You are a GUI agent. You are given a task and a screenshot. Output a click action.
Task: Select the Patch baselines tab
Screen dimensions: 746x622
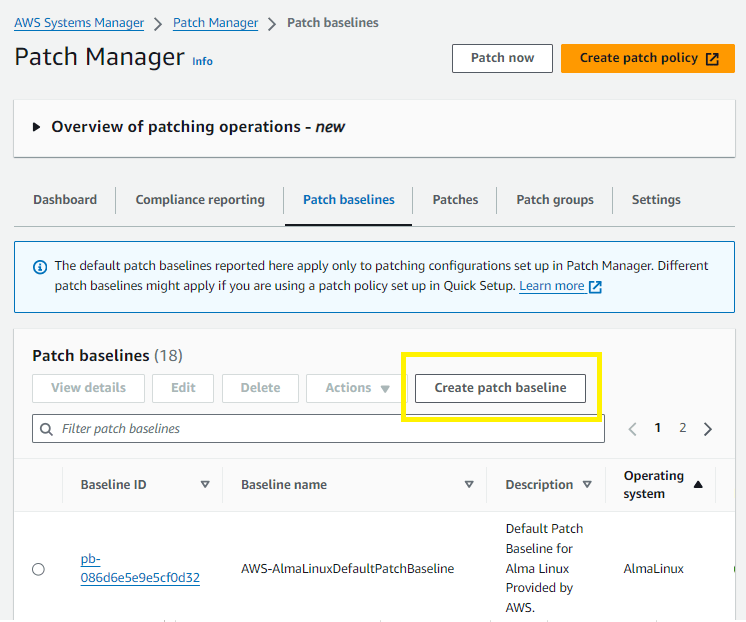[x=349, y=200]
